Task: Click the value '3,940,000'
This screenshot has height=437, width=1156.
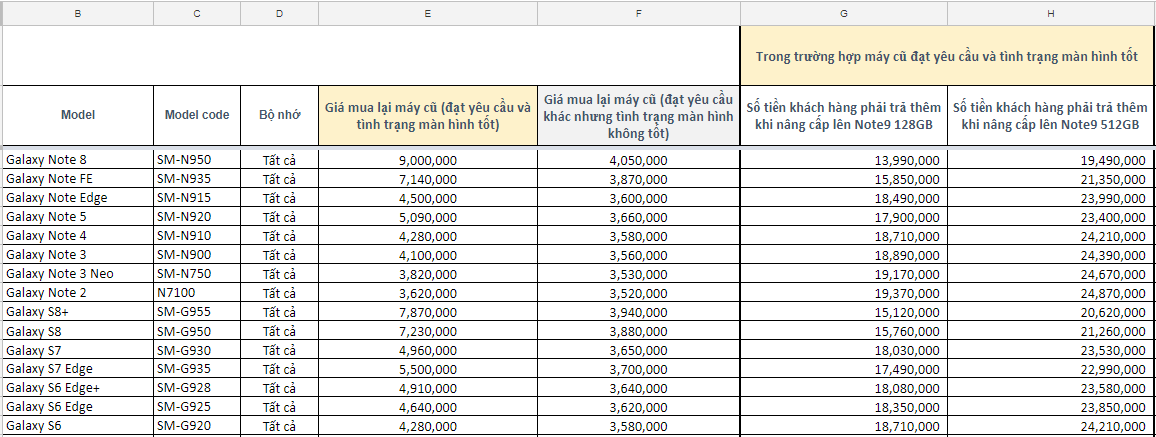Action: [638, 312]
